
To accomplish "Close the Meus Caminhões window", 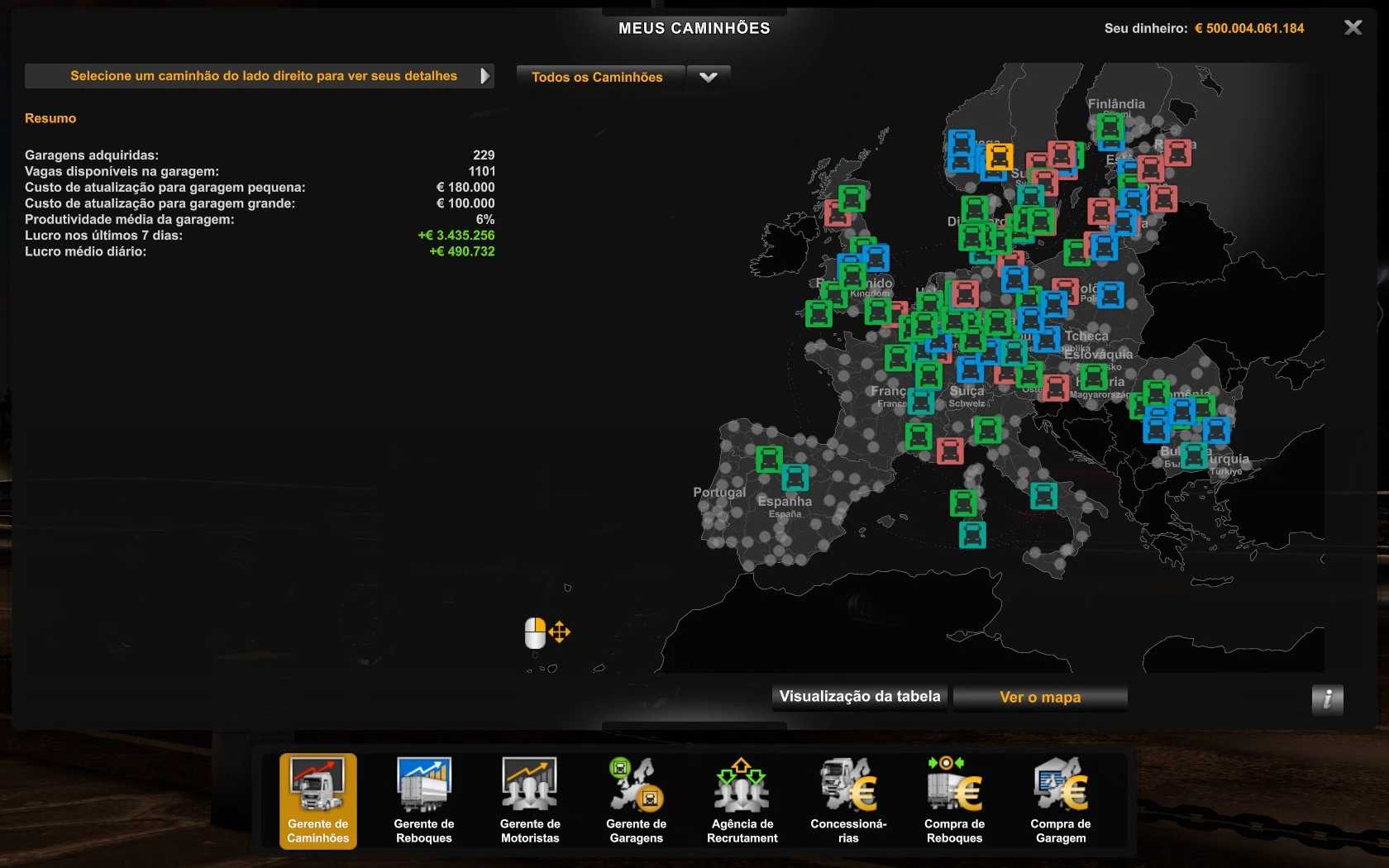I will [1353, 28].
